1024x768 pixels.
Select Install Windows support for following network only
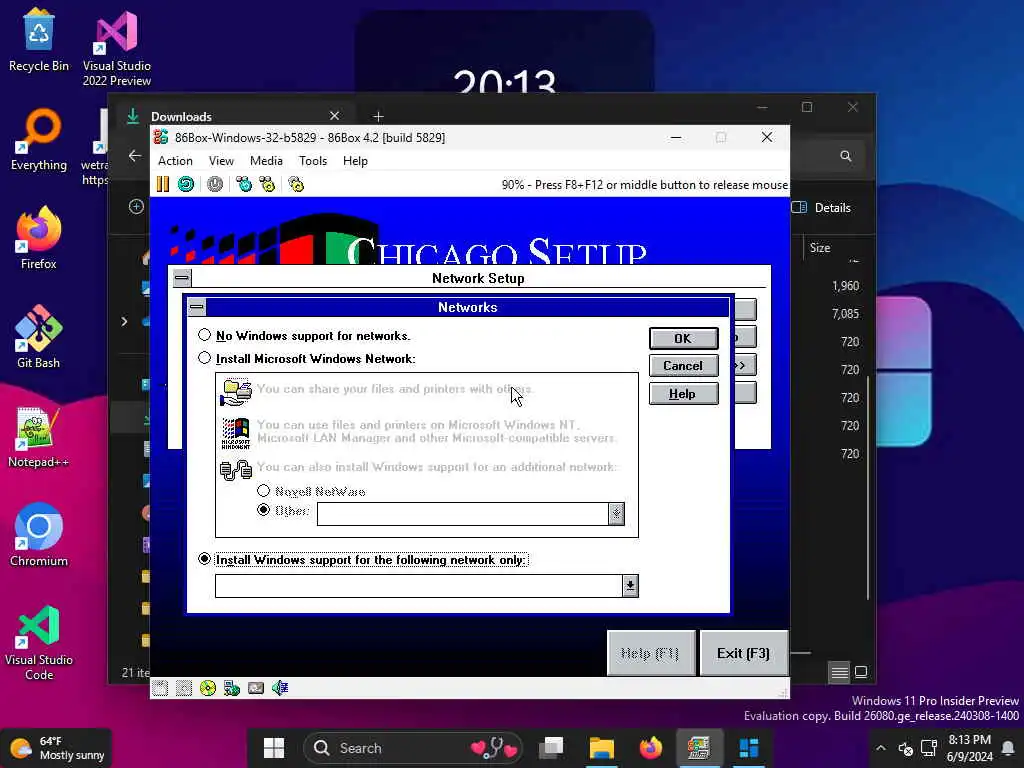204,559
